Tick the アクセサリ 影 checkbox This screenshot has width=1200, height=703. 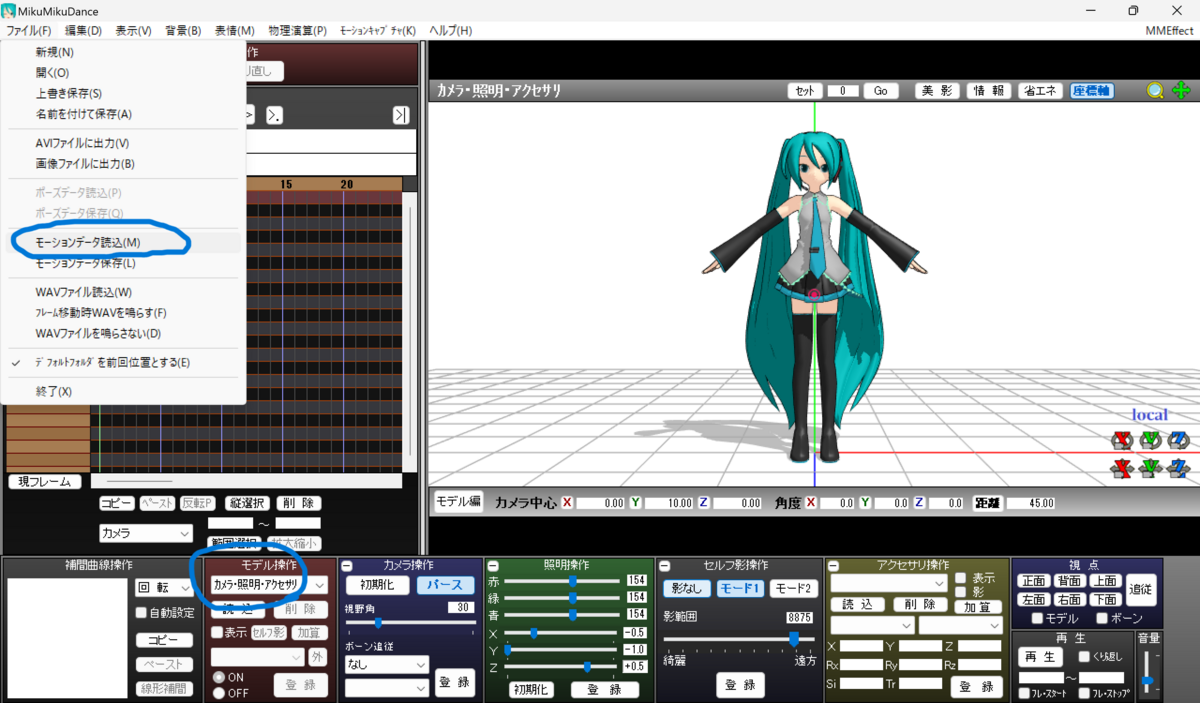960,592
